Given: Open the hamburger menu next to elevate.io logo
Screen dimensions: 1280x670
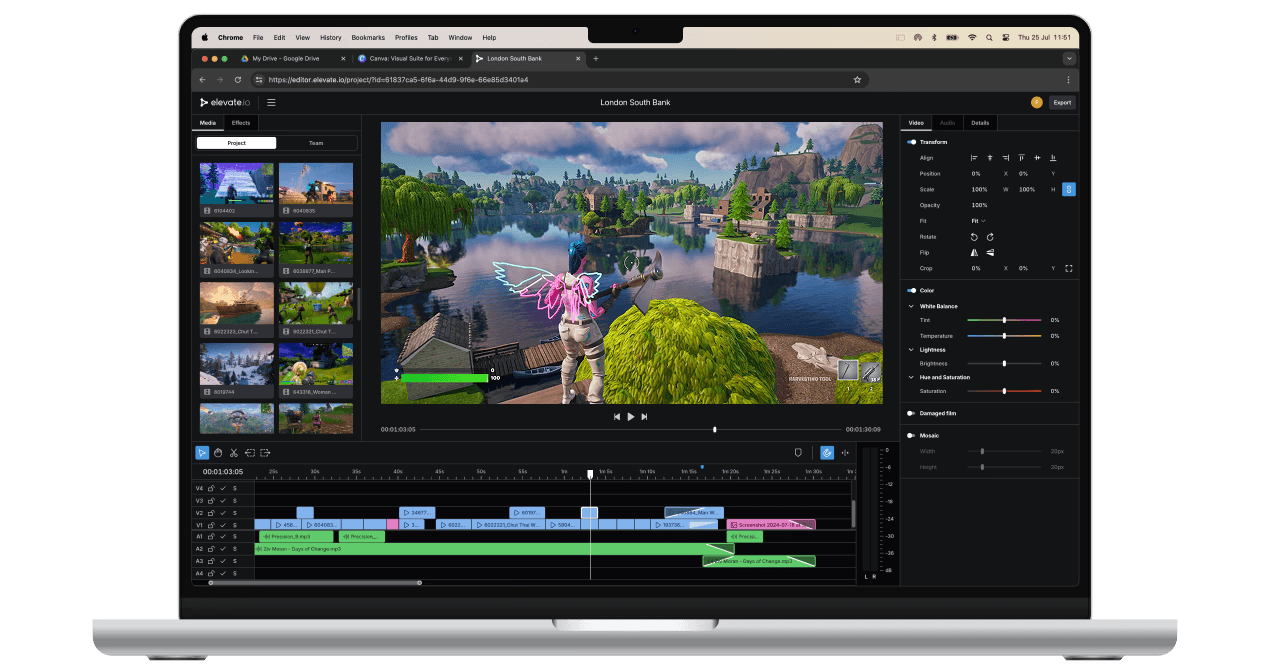Looking at the screenshot, I should pos(271,102).
